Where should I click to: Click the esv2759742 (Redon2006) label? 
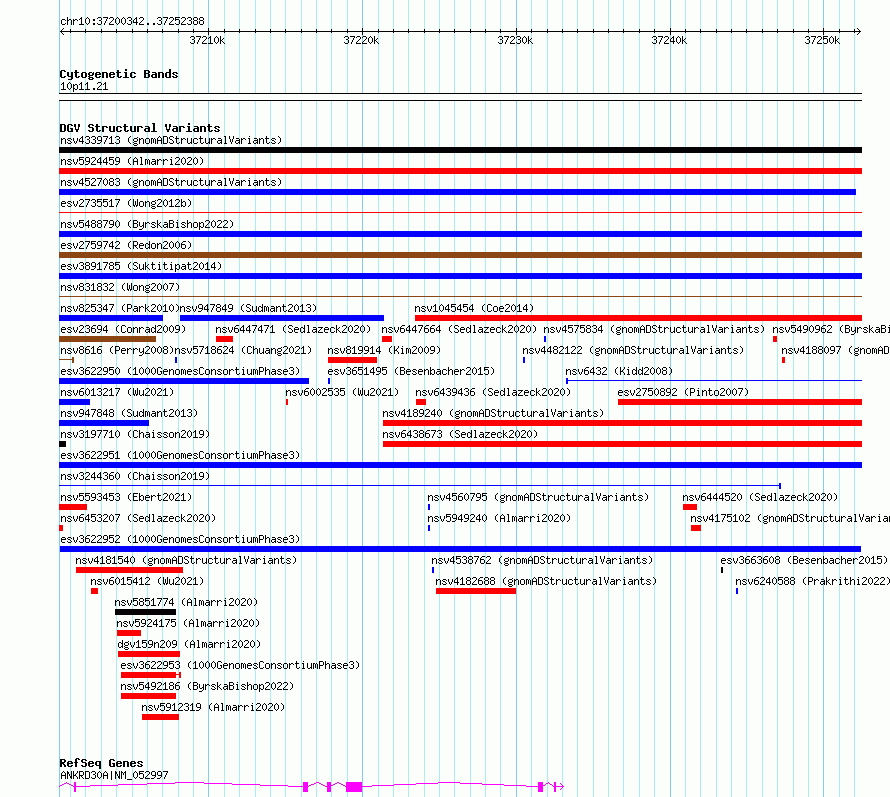coord(126,245)
